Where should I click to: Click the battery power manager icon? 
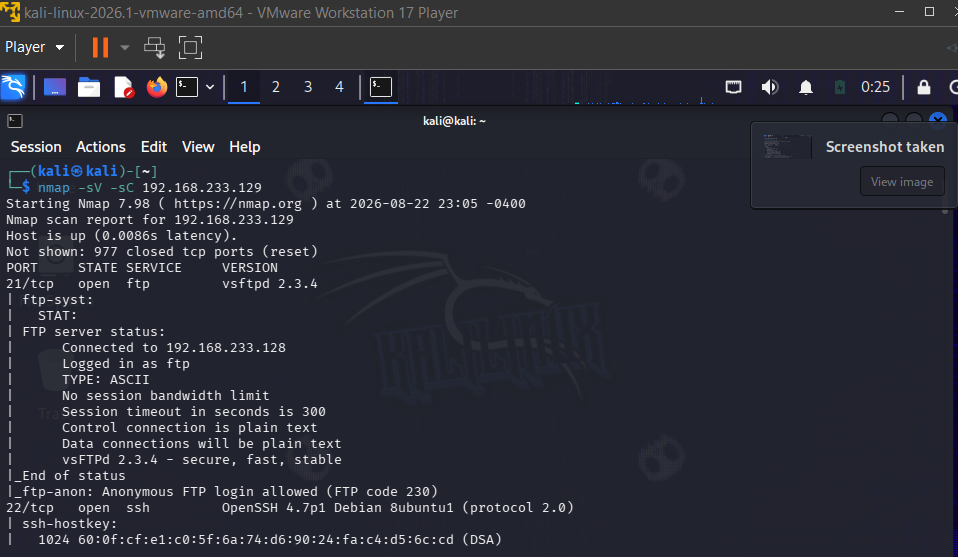(840, 87)
